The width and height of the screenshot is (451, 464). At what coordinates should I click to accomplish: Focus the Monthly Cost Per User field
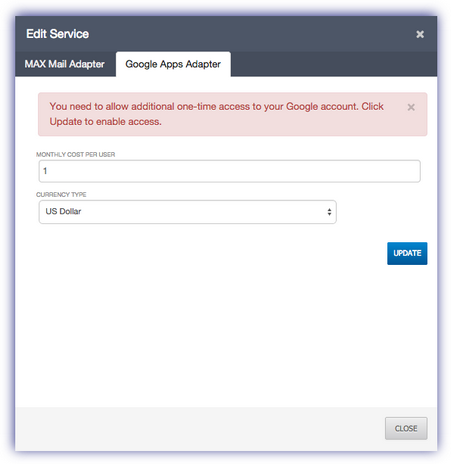tap(229, 171)
